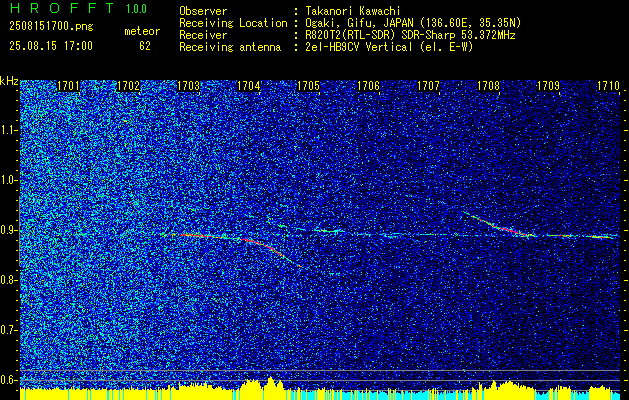The image size is (629, 400).
Task: Click the Receiving antenna label
Action: tap(230, 47)
